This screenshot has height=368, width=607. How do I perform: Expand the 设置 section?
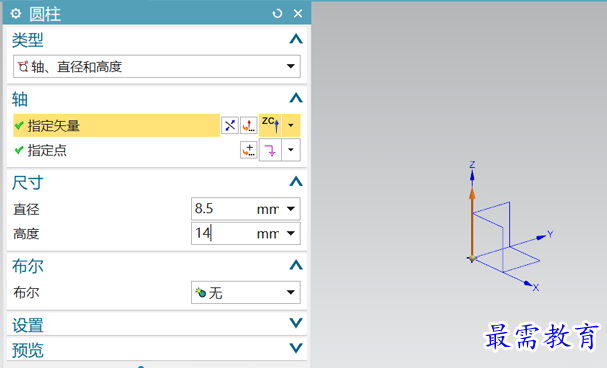point(296,323)
